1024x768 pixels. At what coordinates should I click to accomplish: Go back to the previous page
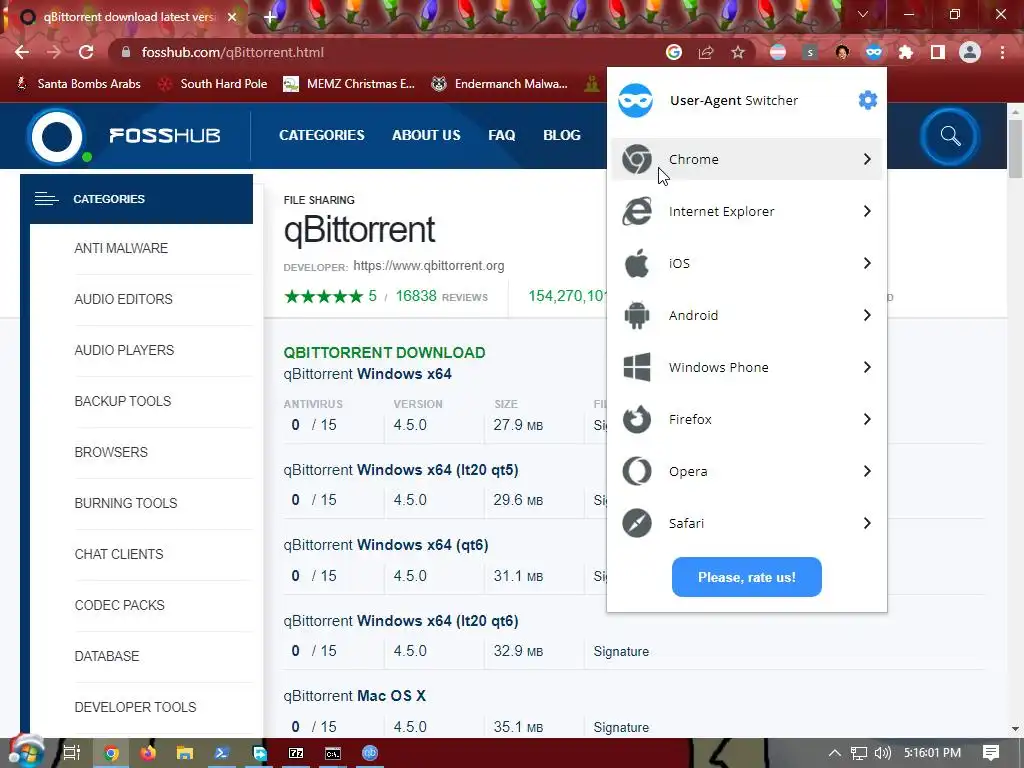(x=22, y=52)
